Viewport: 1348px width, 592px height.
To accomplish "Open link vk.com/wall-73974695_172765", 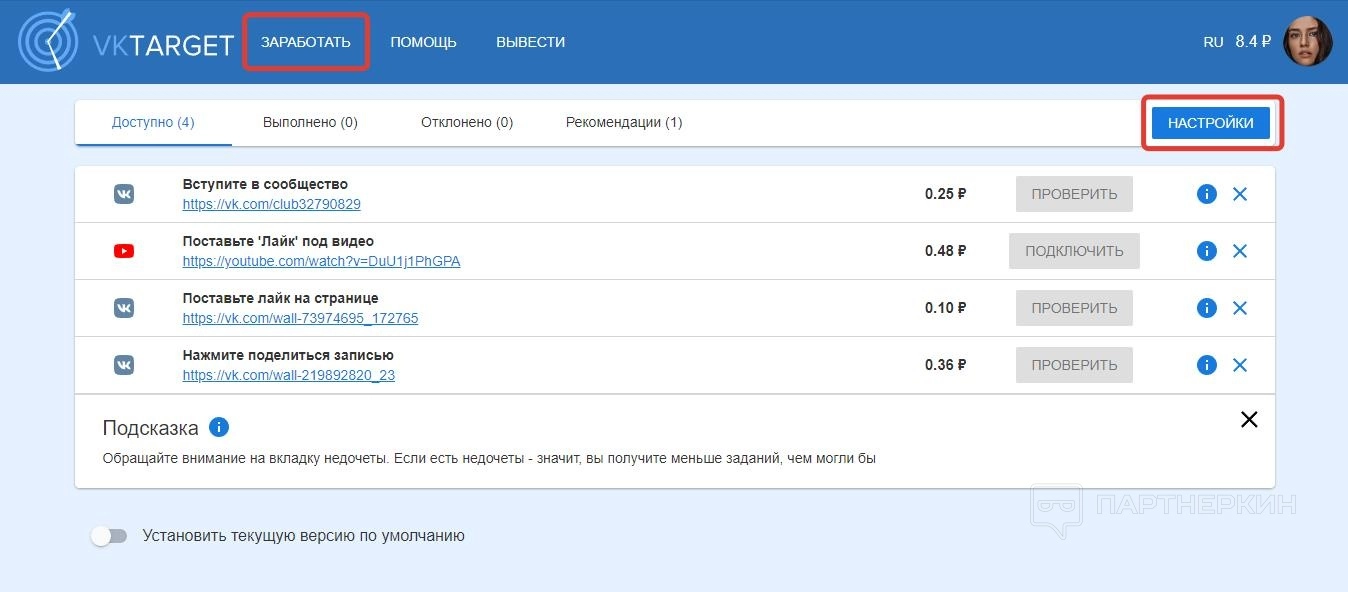I will tap(301, 318).
